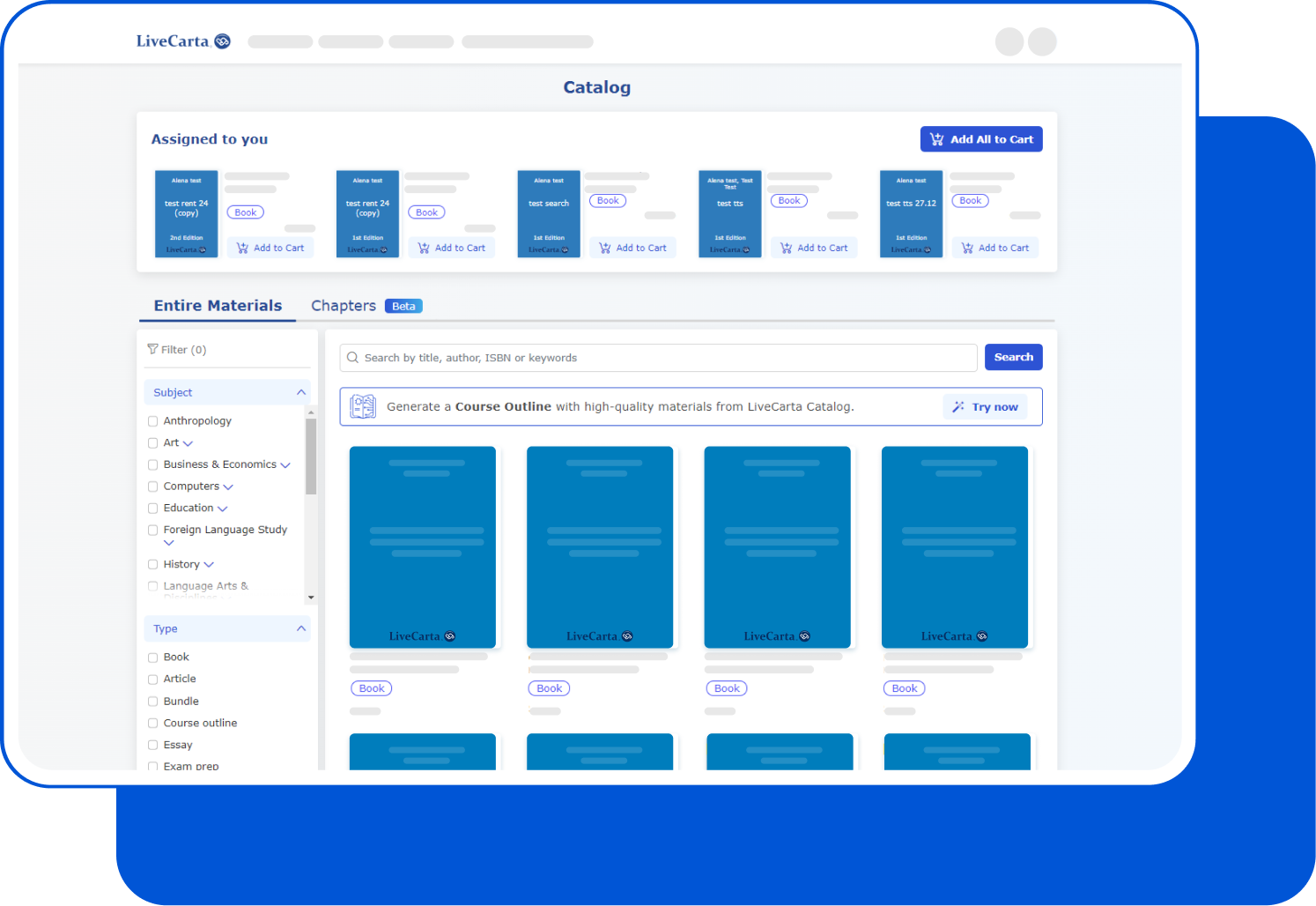Expand Business & Economics subcategories
The height and width of the screenshot is (906, 1316).
click(285, 464)
